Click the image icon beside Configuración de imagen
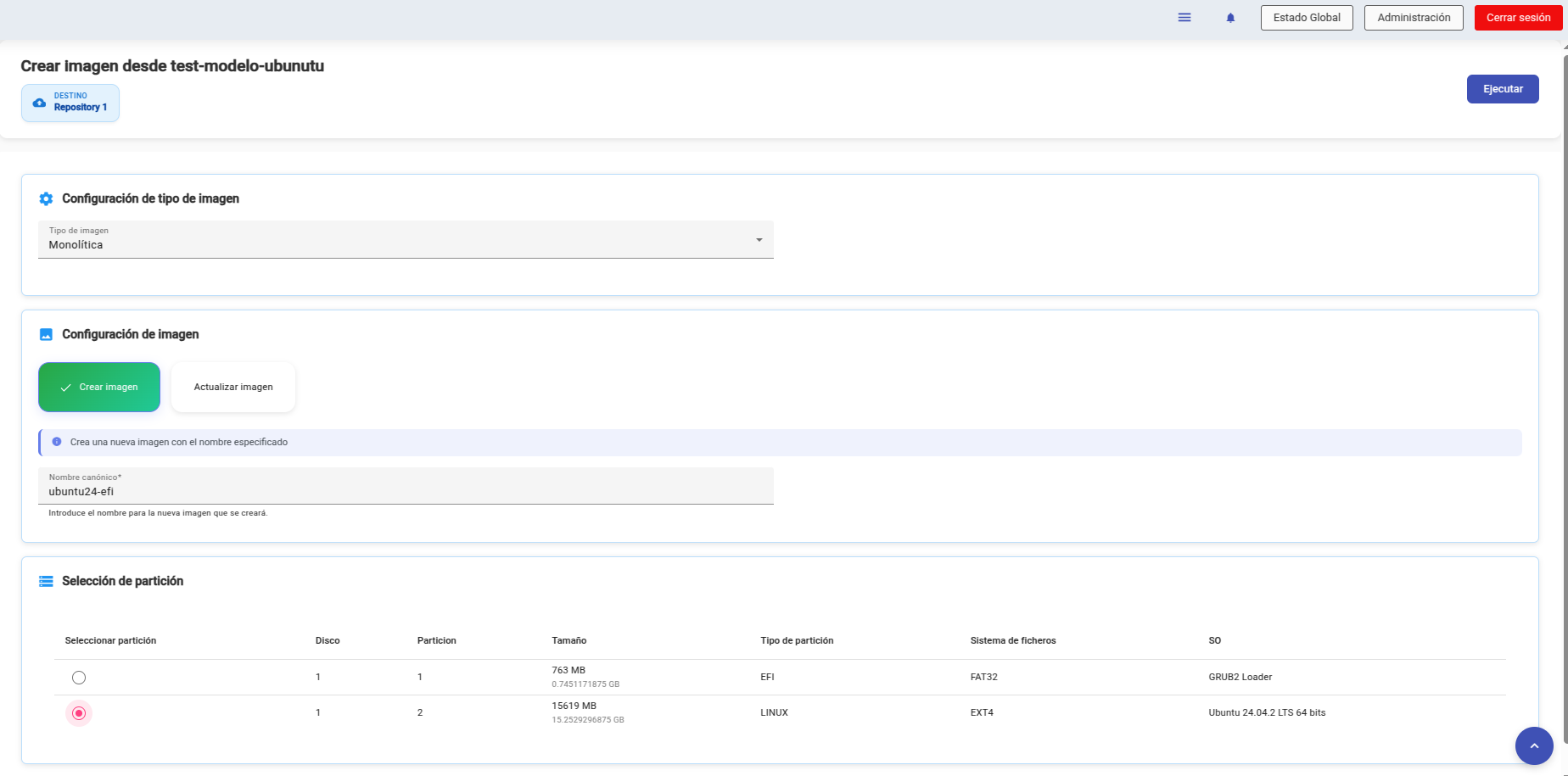Image resolution: width=1568 pixels, height=776 pixels. pyautogui.click(x=46, y=334)
